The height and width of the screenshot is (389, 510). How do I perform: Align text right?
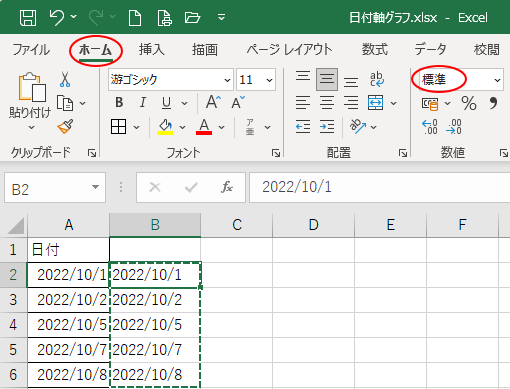351,103
